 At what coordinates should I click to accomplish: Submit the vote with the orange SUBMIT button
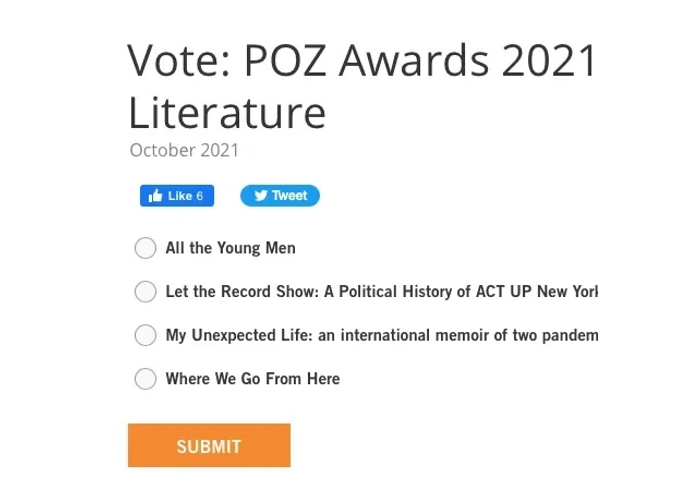[x=209, y=445]
